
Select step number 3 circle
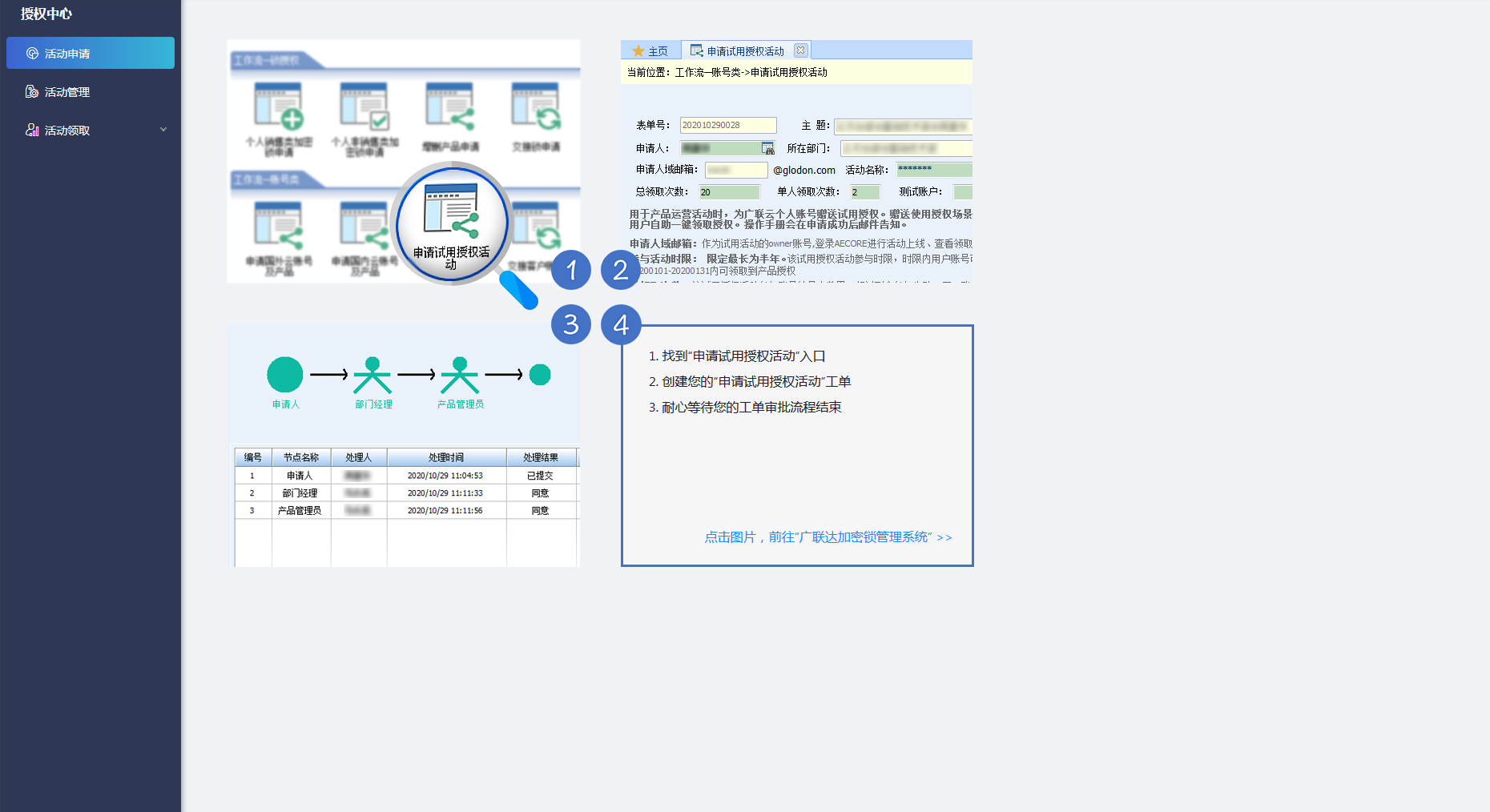571,324
